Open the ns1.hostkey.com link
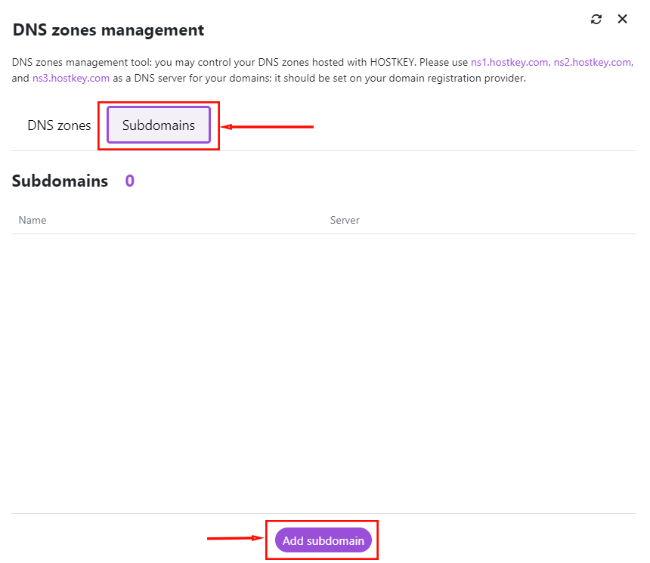 pyautogui.click(x=509, y=62)
